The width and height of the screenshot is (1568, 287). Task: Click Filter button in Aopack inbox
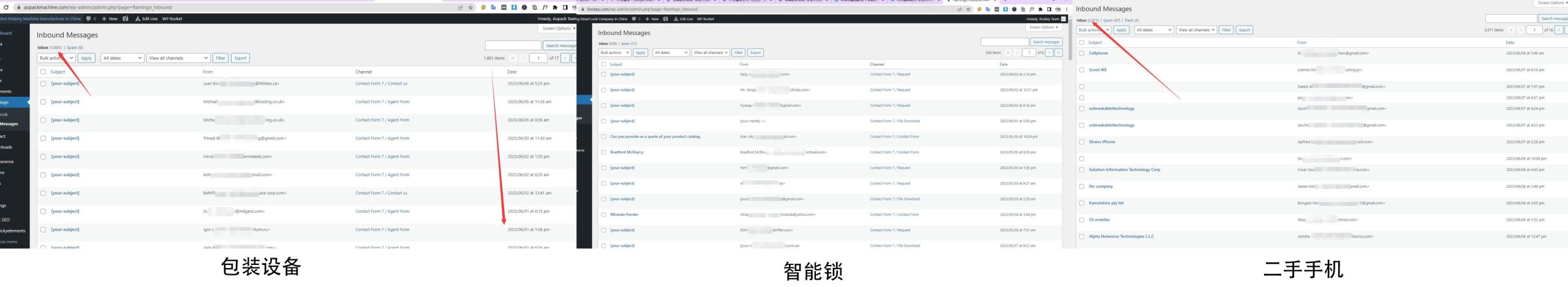coord(221,58)
